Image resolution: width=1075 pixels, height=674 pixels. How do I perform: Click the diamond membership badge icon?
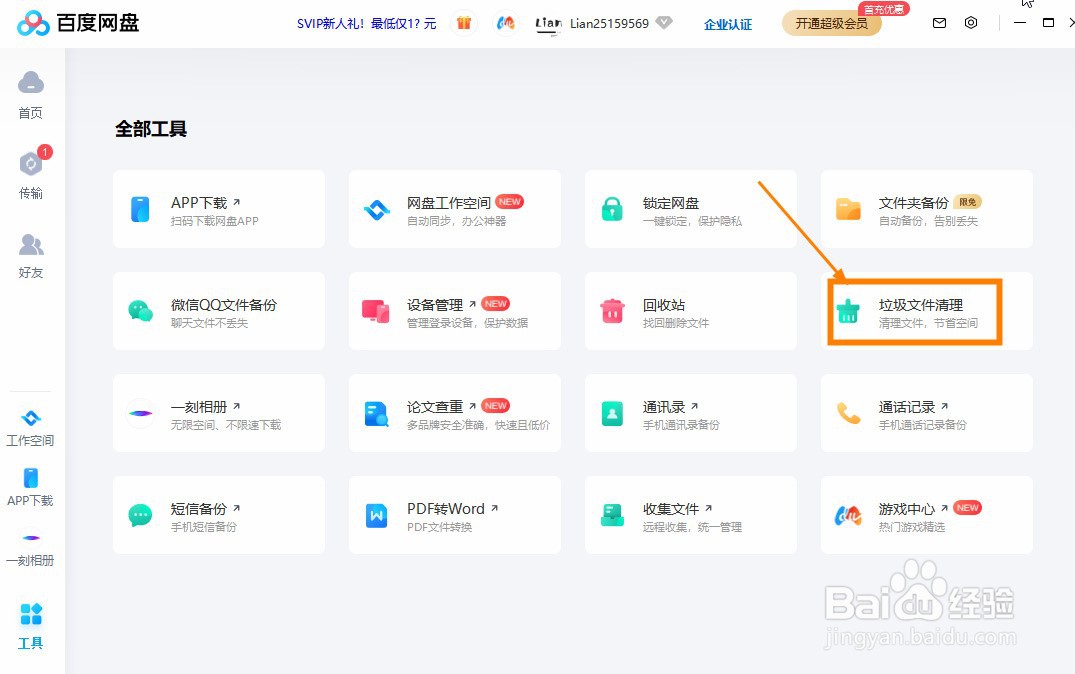point(664,23)
